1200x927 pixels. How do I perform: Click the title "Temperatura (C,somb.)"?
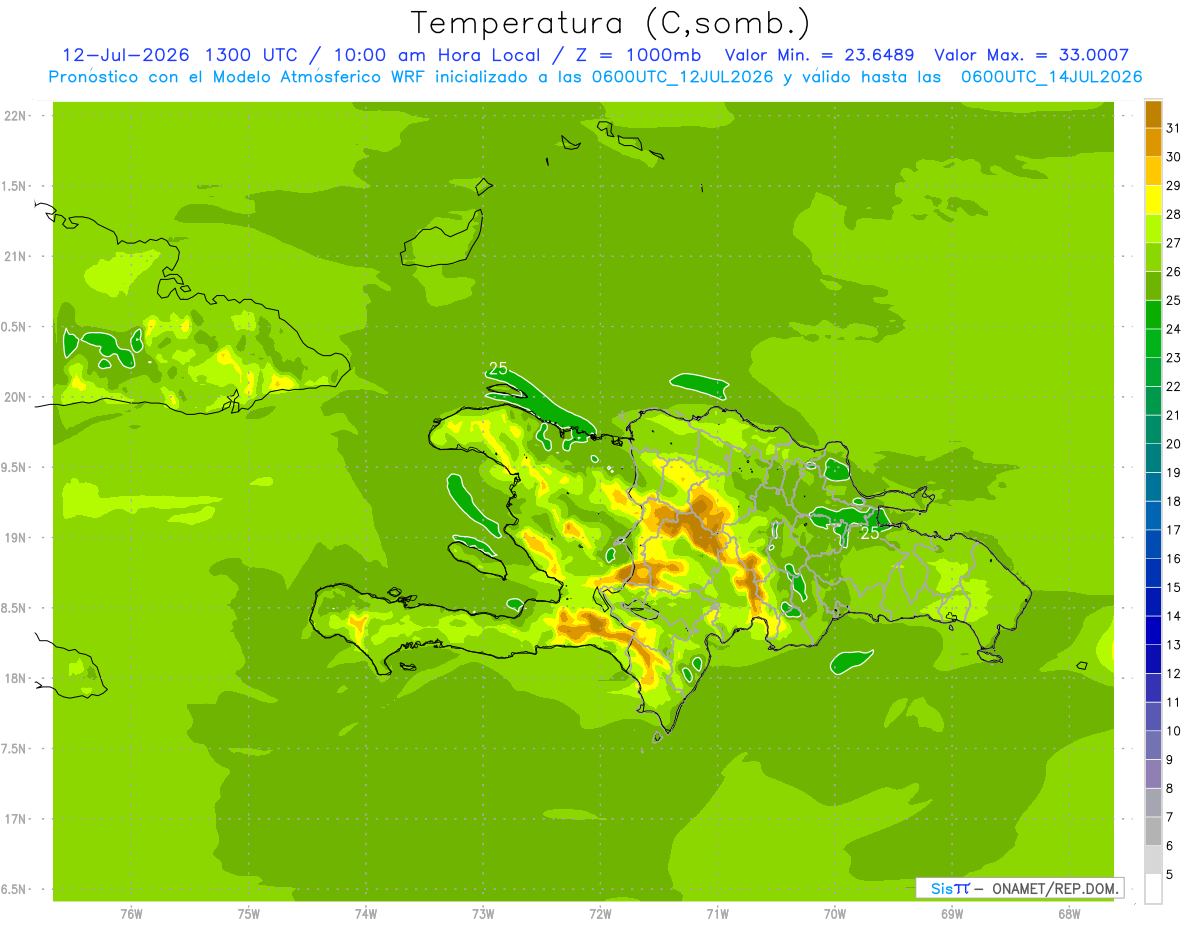coord(611,23)
